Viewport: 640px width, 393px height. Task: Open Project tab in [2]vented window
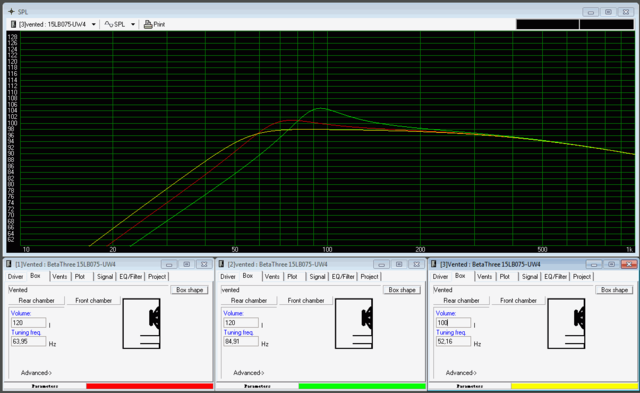coord(369,277)
